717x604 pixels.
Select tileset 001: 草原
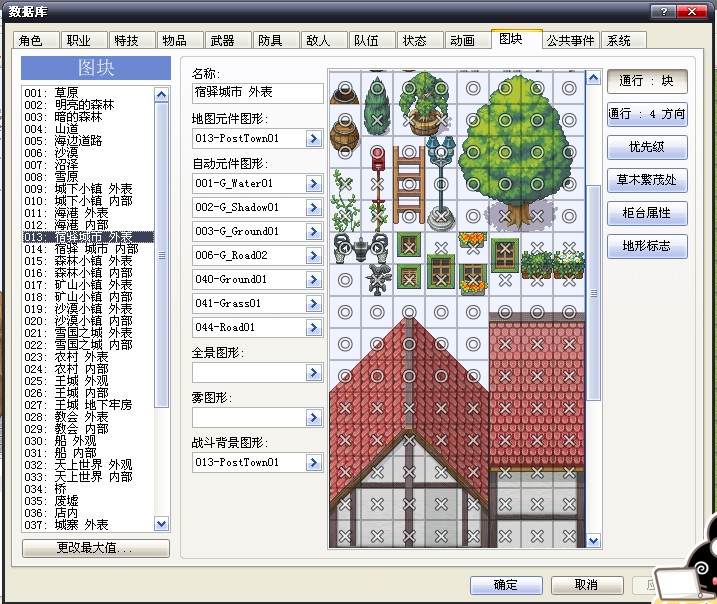(89, 93)
